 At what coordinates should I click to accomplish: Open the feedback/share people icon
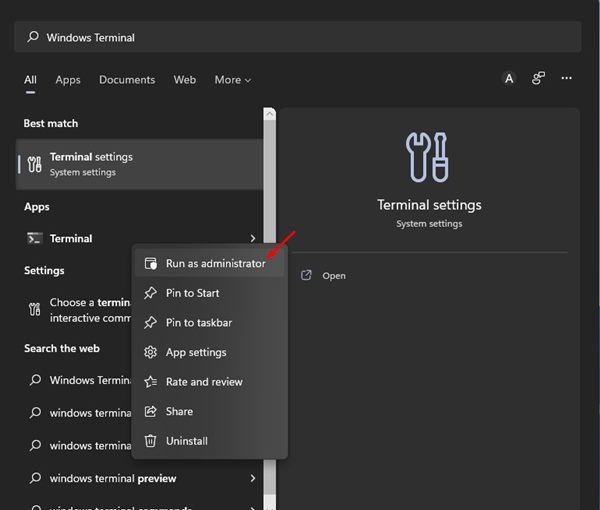(538, 78)
